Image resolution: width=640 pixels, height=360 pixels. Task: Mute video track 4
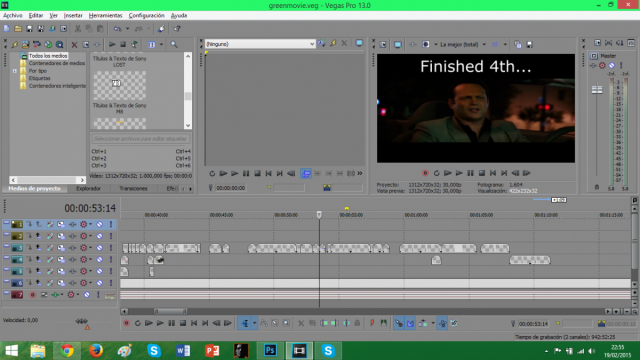(100, 260)
